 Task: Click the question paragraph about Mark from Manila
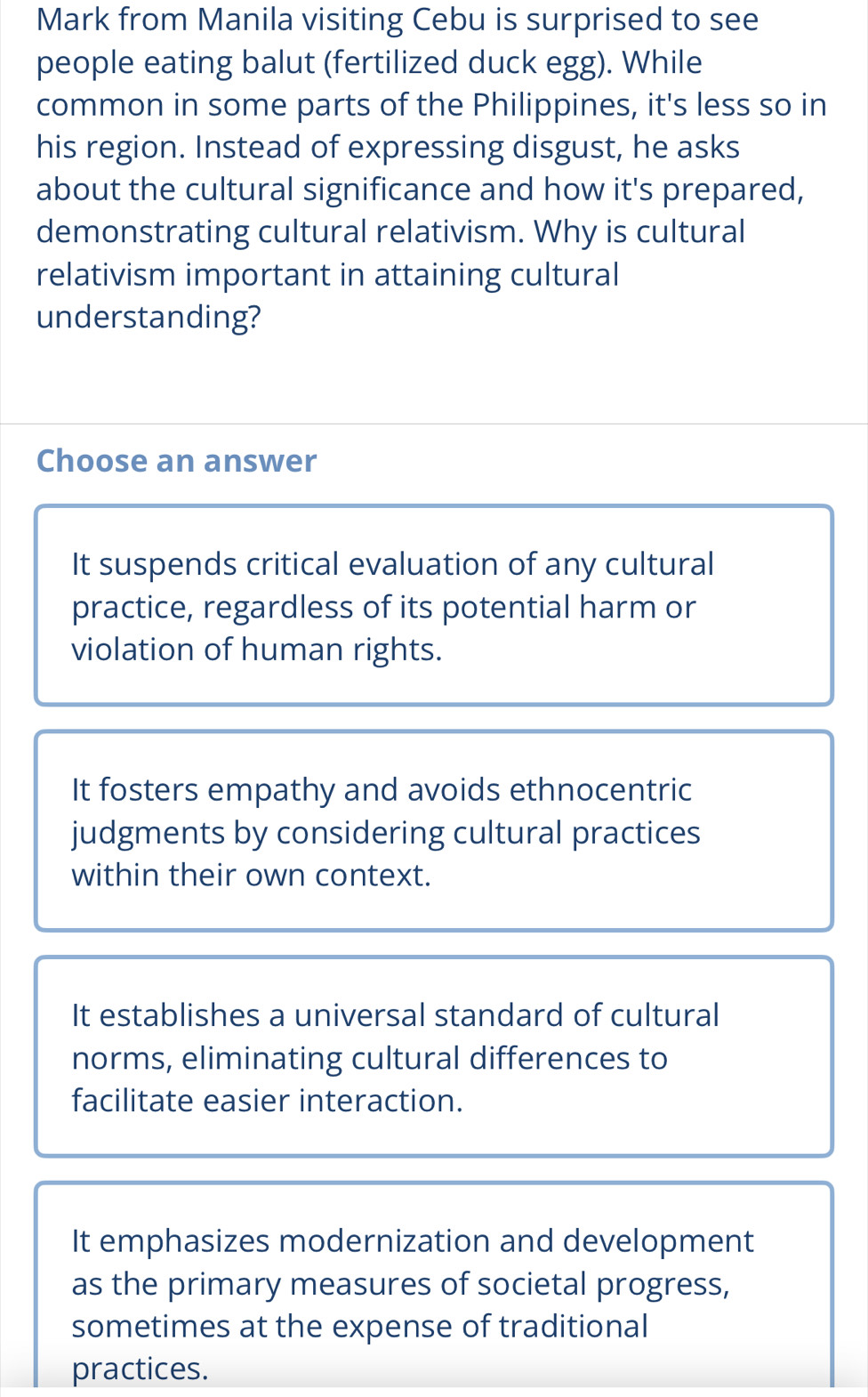coord(432,168)
